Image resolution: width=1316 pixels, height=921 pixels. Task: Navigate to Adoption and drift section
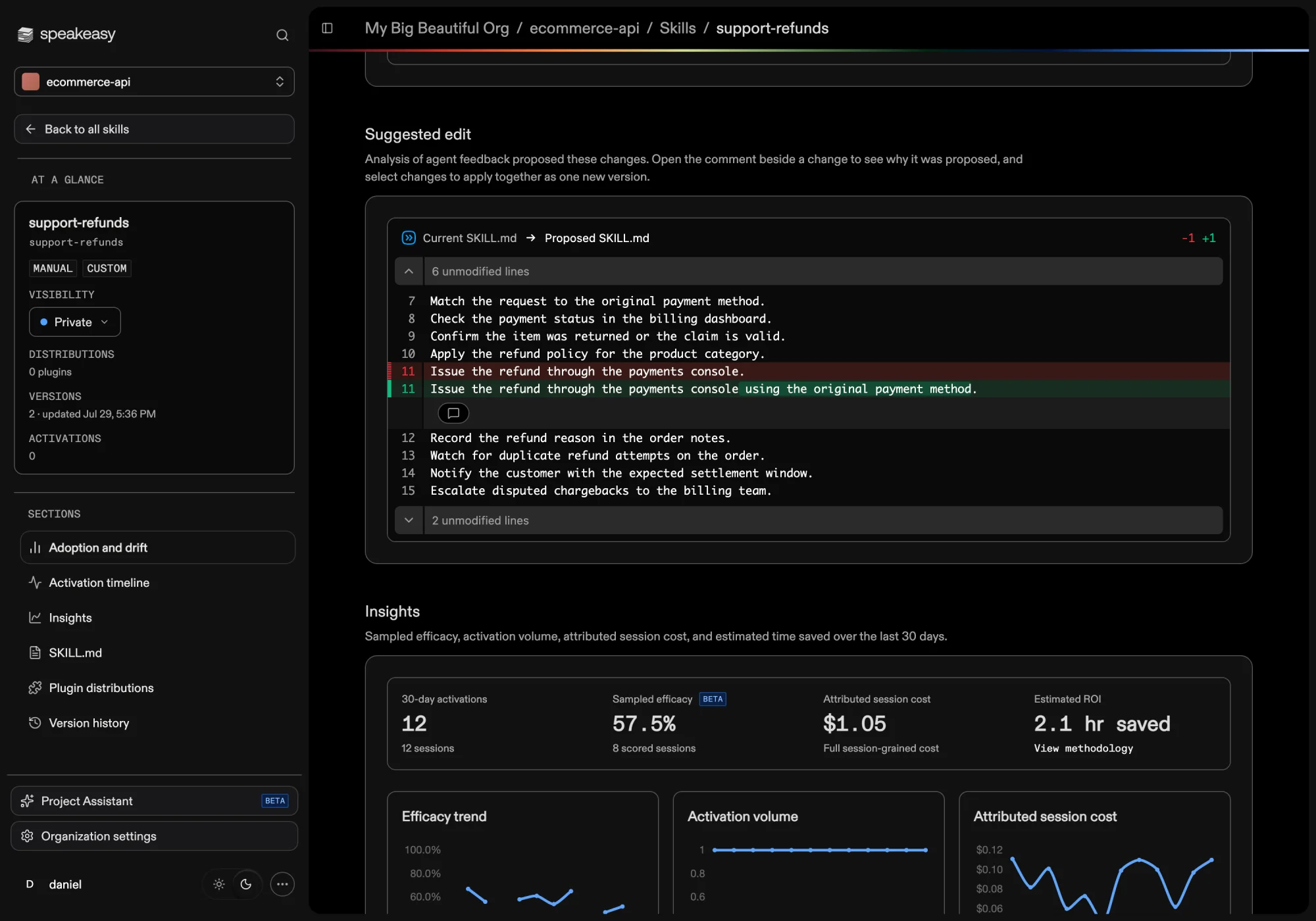(x=158, y=547)
